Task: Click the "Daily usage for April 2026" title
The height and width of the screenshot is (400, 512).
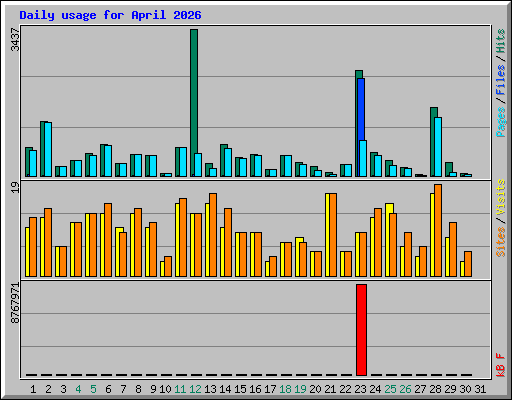Action: pyautogui.click(x=110, y=15)
